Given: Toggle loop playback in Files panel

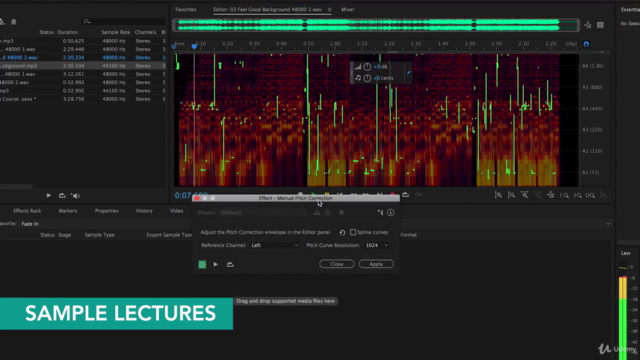Looking at the screenshot, I should [62, 196].
